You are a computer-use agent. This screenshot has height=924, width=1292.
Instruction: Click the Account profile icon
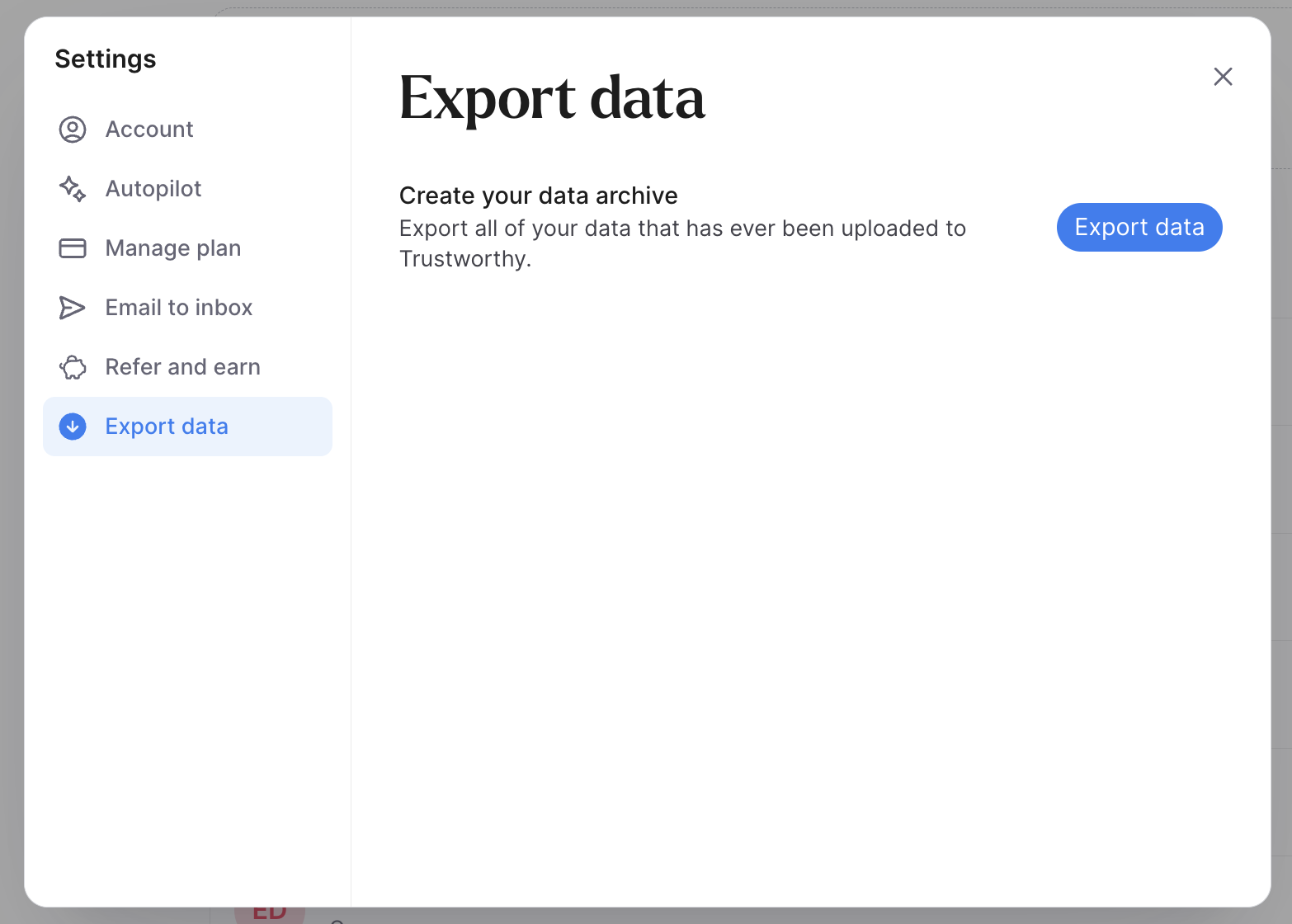73,130
